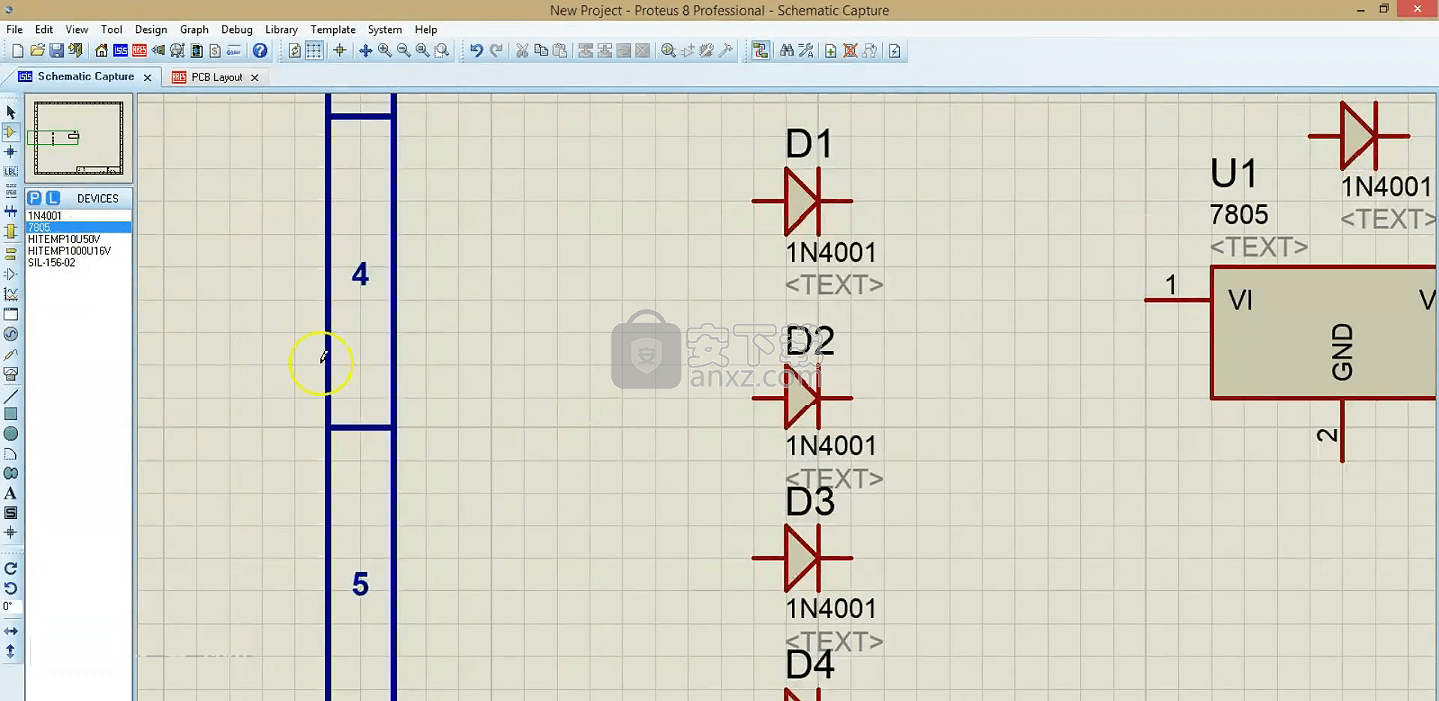
Task: Click the X-Mirror horizontal flip icon
Action: pyautogui.click(x=11, y=631)
